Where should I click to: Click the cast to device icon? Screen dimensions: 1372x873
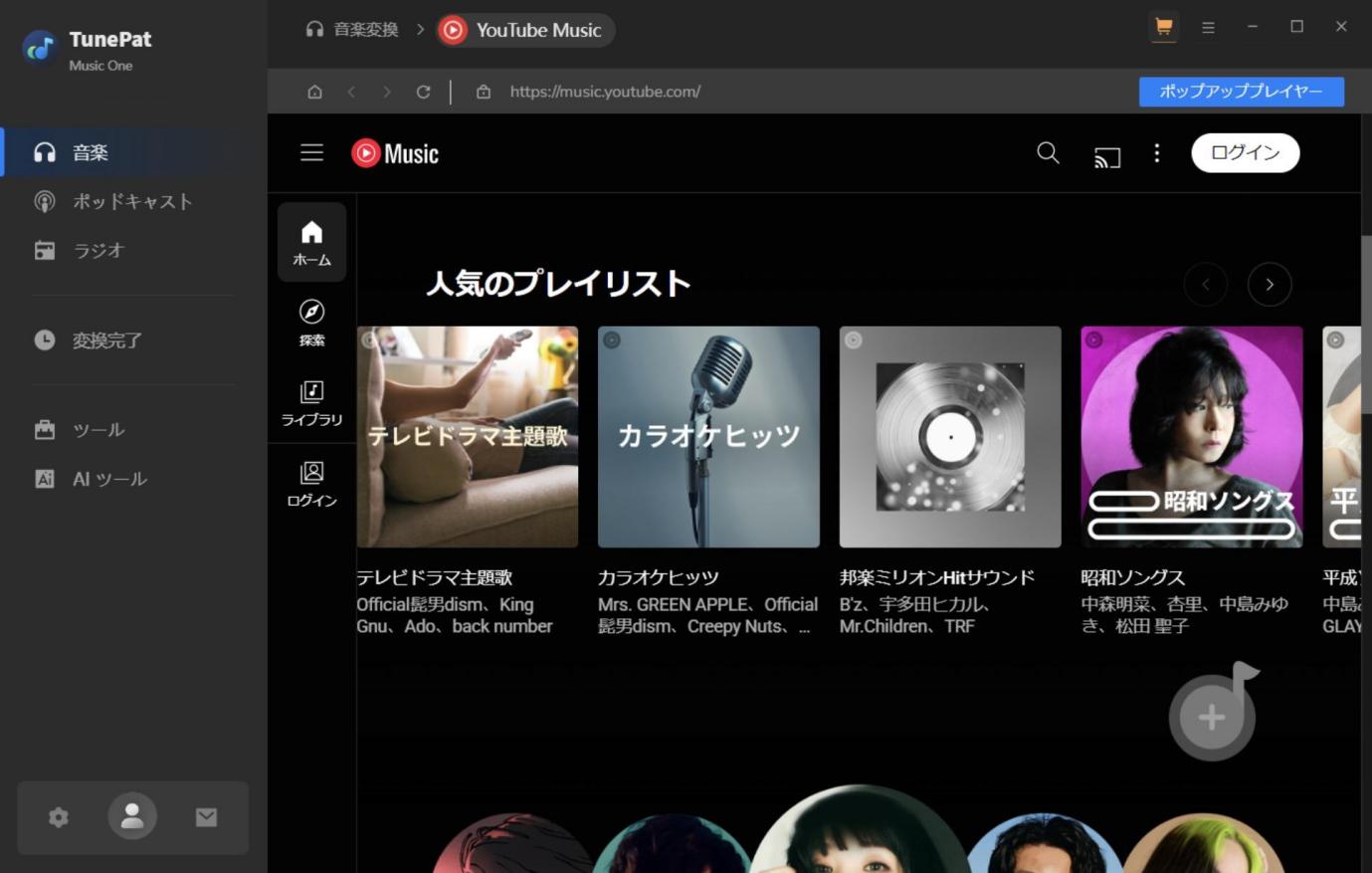coord(1107,156)
